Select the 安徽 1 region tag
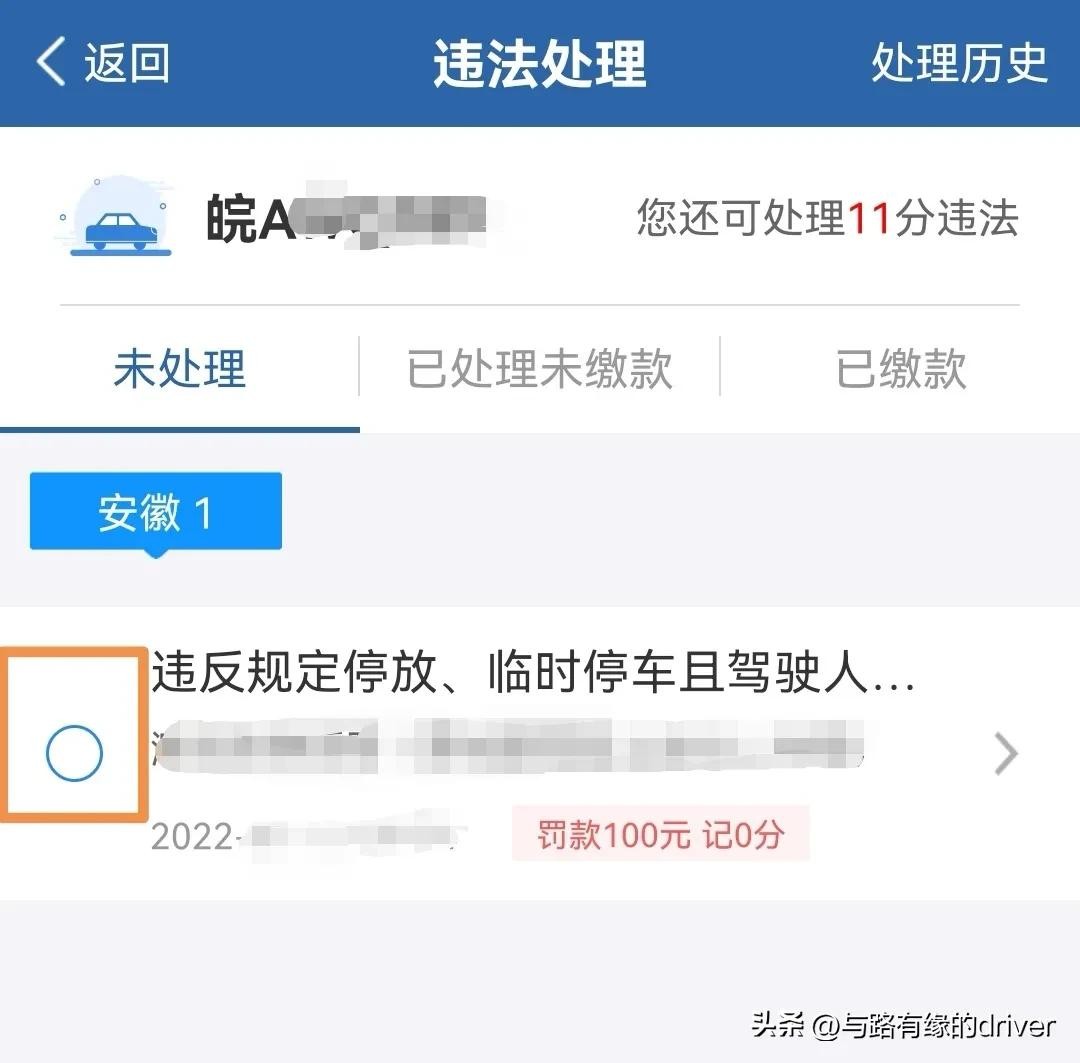The height and width of the screenshot is (1063, 1080). coord(156,512)
